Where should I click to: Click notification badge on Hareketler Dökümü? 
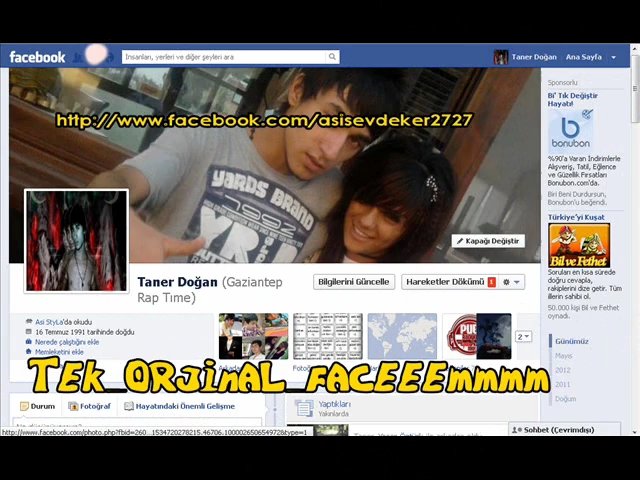492,282
